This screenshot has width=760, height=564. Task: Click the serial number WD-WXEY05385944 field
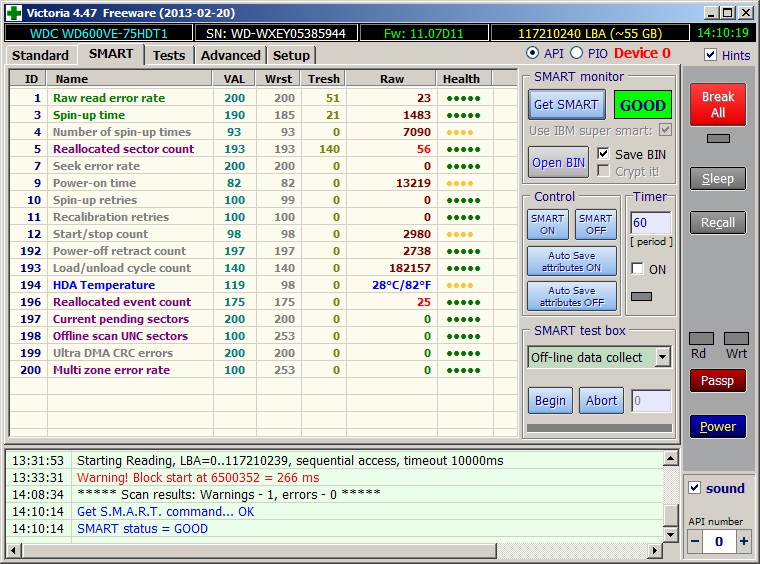point(276,33)
